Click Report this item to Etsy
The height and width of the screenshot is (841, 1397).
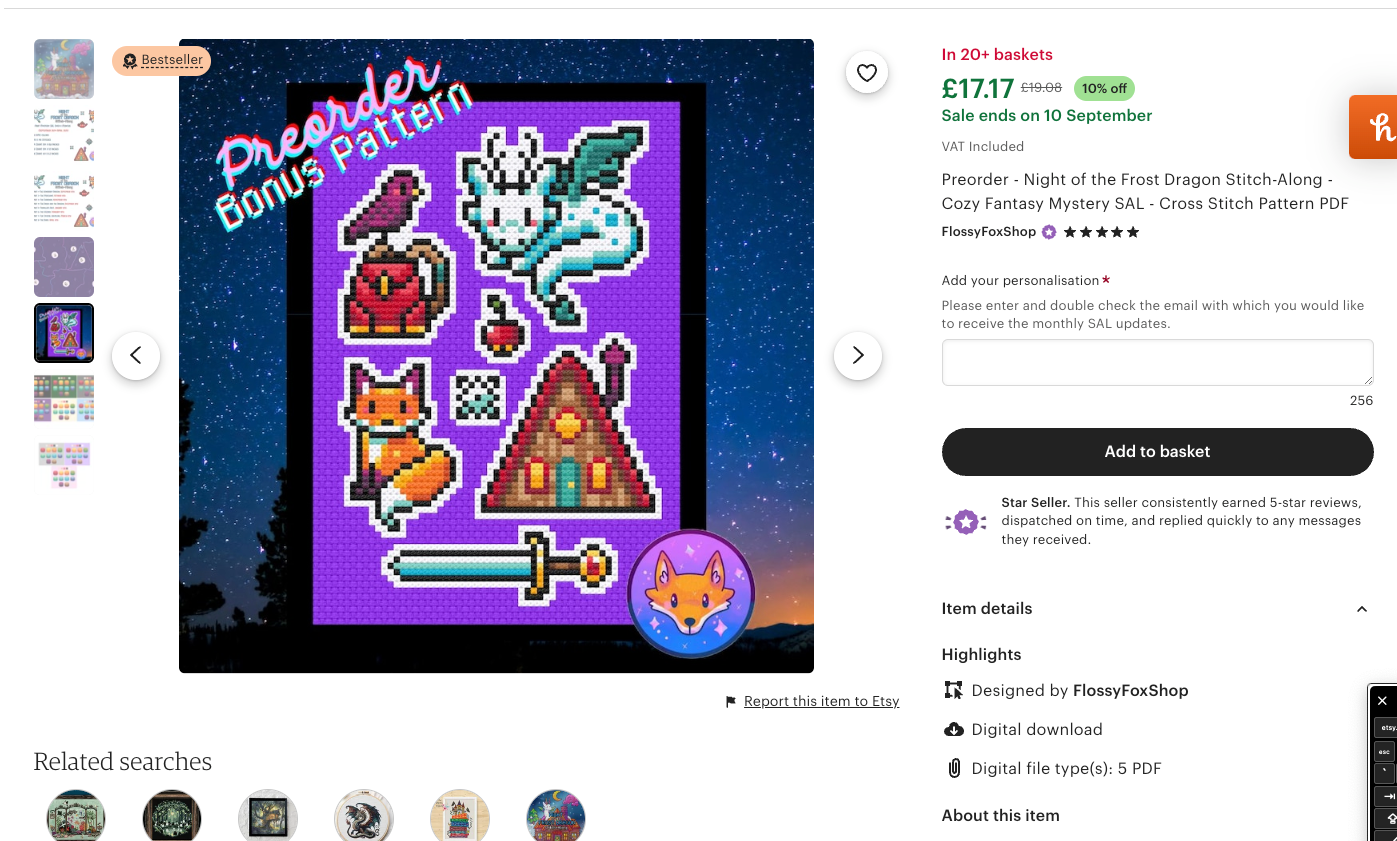pyautogui.click(x=821, y=701)
